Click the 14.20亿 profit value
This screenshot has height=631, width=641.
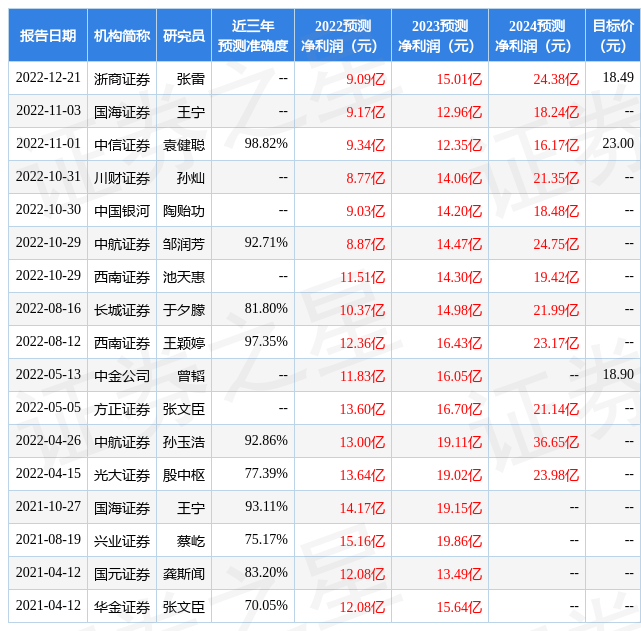click(459, 211)
